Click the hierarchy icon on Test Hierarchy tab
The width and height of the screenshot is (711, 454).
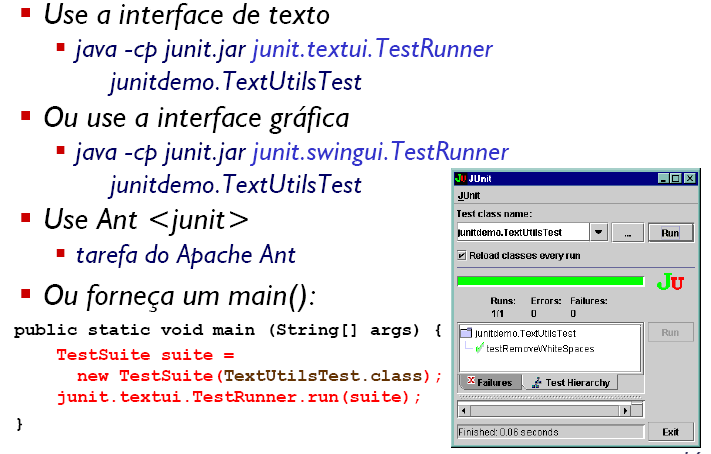[x=536, y=383]
